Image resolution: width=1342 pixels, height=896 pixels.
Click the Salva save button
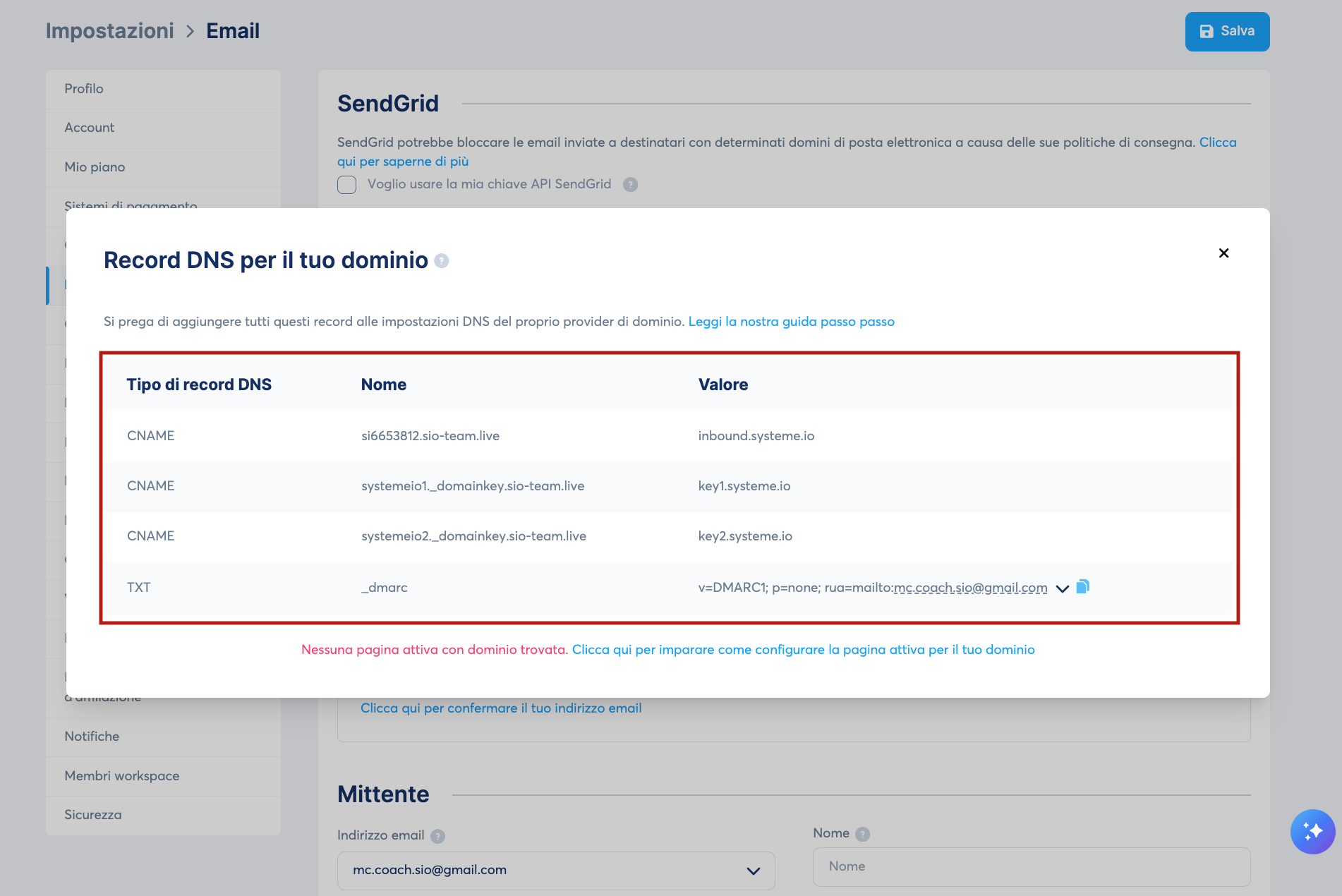point(1227,31)
